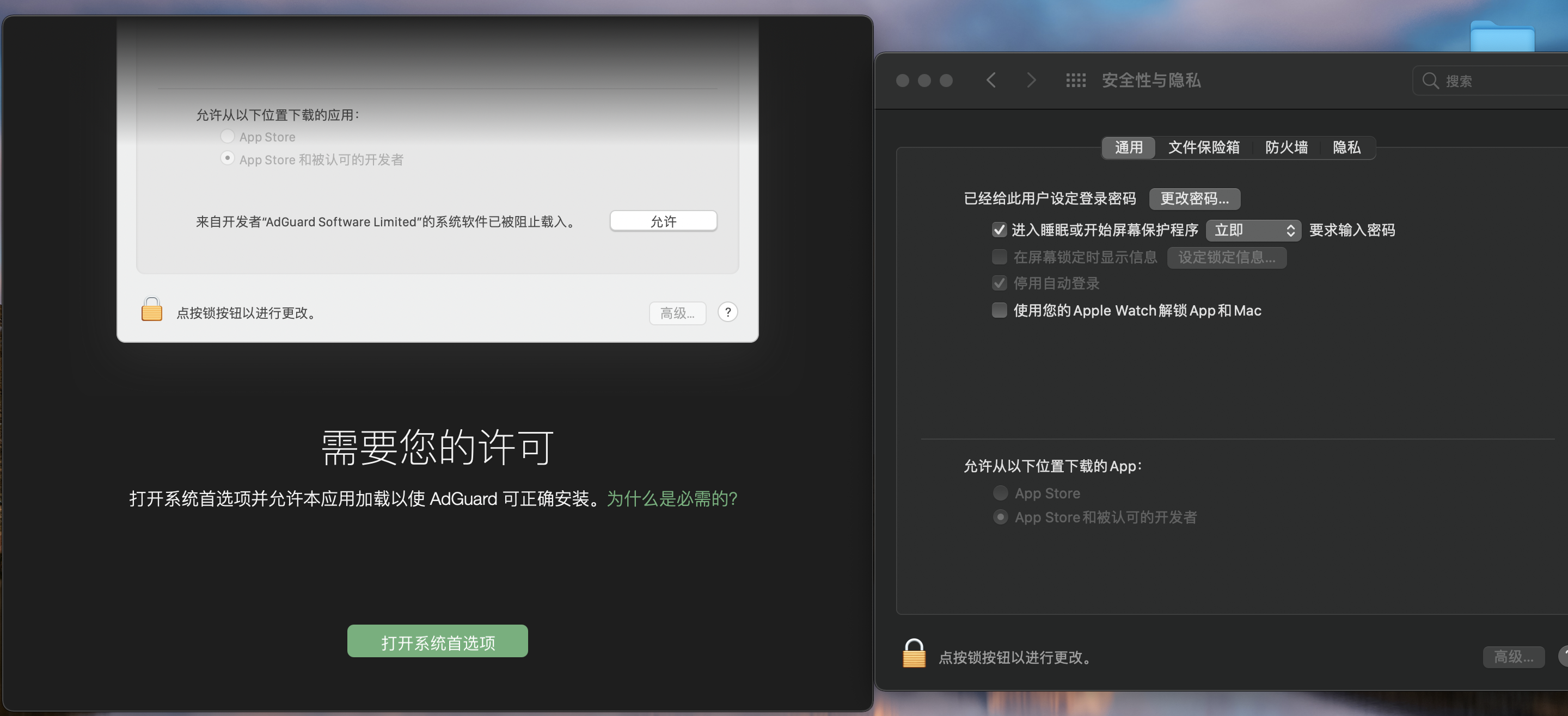Viewport: 1568px width, 716px height.
Task: Select App Store and identified developers option
Action: 1000,517
